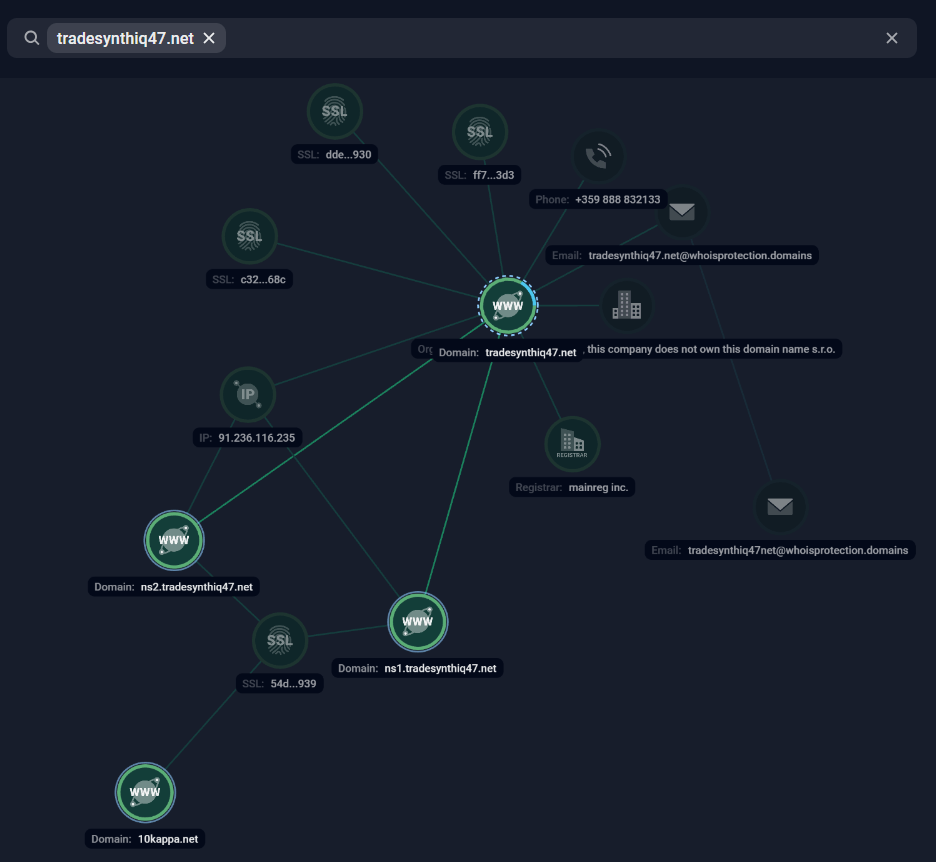Image resolution: width=936 pixels, height=862 pixels.
Task: Click the SSL c32...68c certificate node
Action: pyautogui.click(x=249, y=236)
